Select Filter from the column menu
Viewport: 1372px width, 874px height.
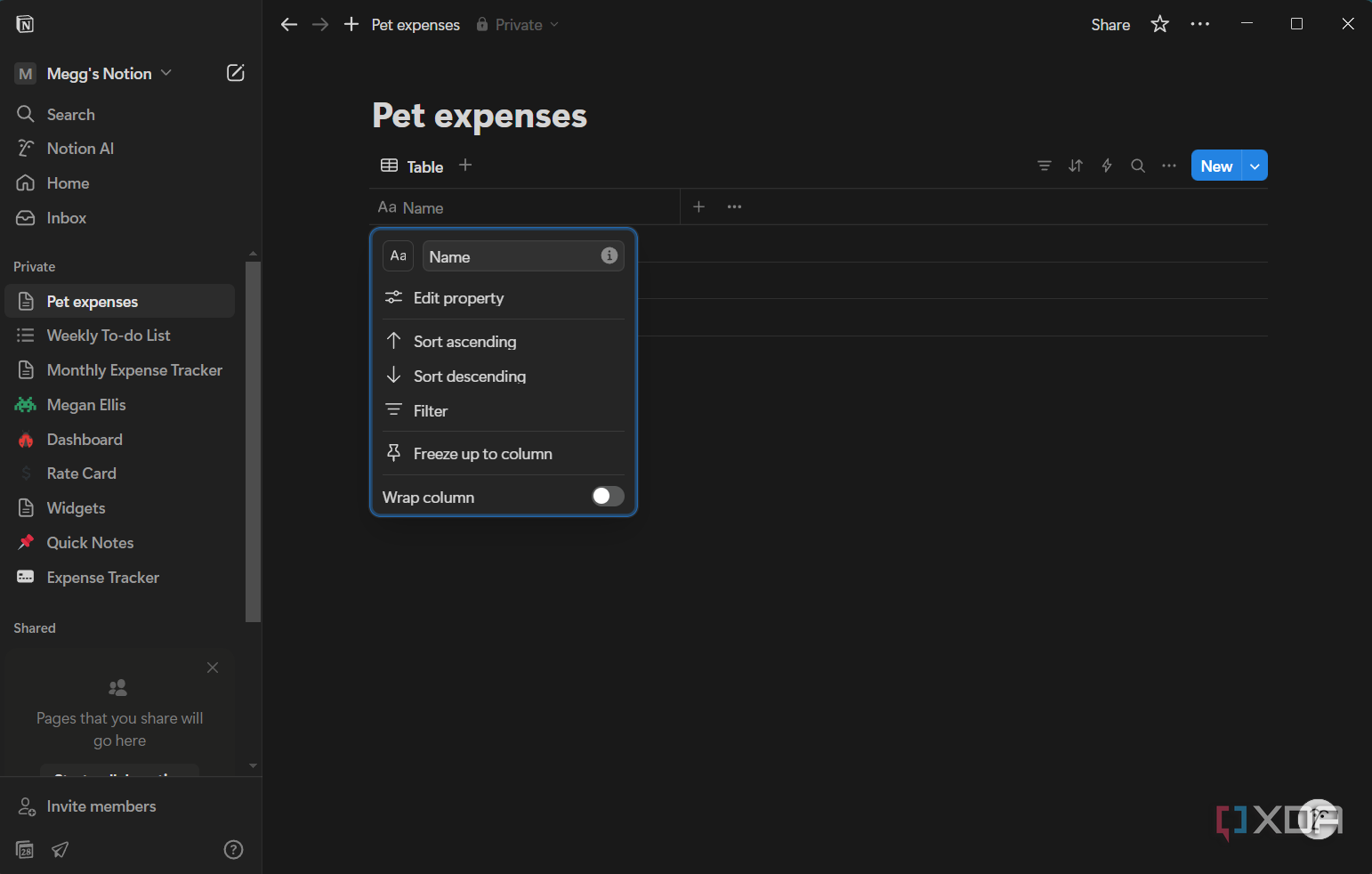click(x=504, y=411)
